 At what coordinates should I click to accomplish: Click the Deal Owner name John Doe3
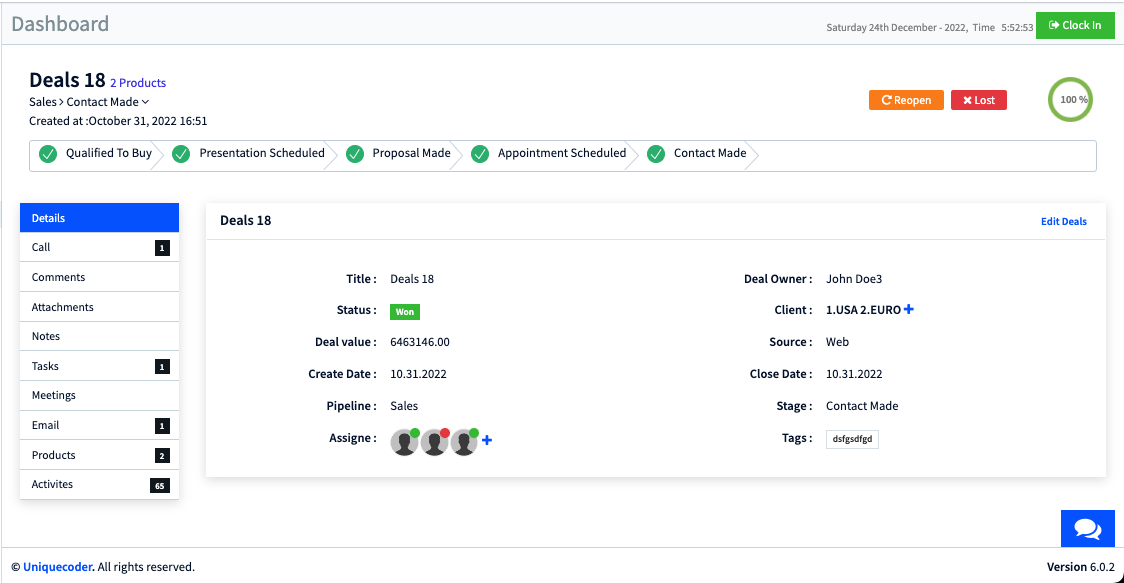[x=854, y=279]
